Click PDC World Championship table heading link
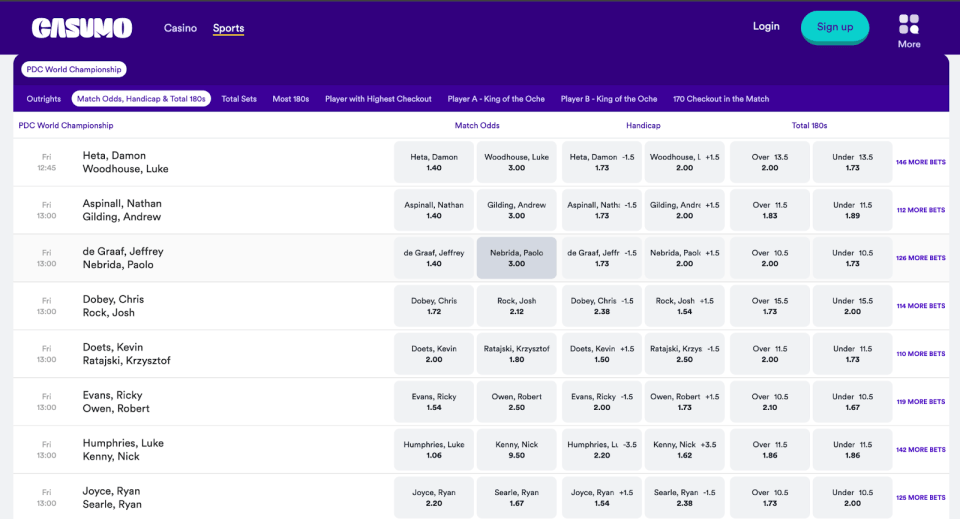This screenshot has width=960, height=519. coord(66,125)
